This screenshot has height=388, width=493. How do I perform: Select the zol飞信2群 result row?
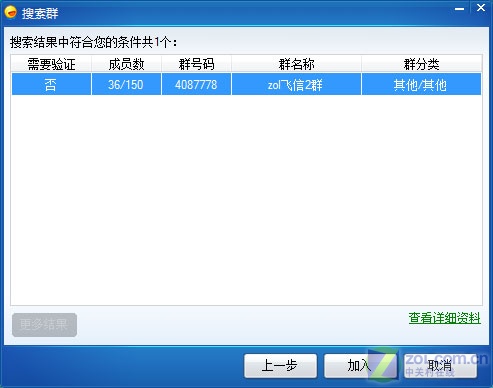246,84
